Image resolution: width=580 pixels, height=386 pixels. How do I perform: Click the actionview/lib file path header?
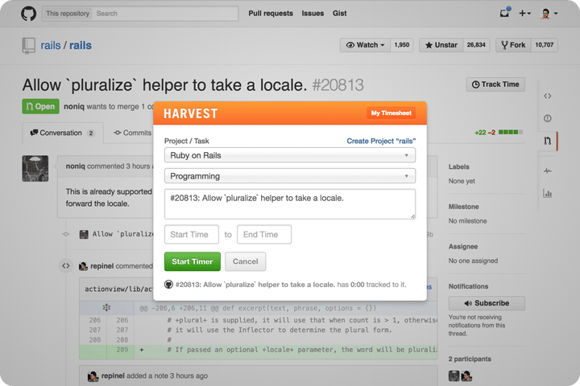point(118,289)
